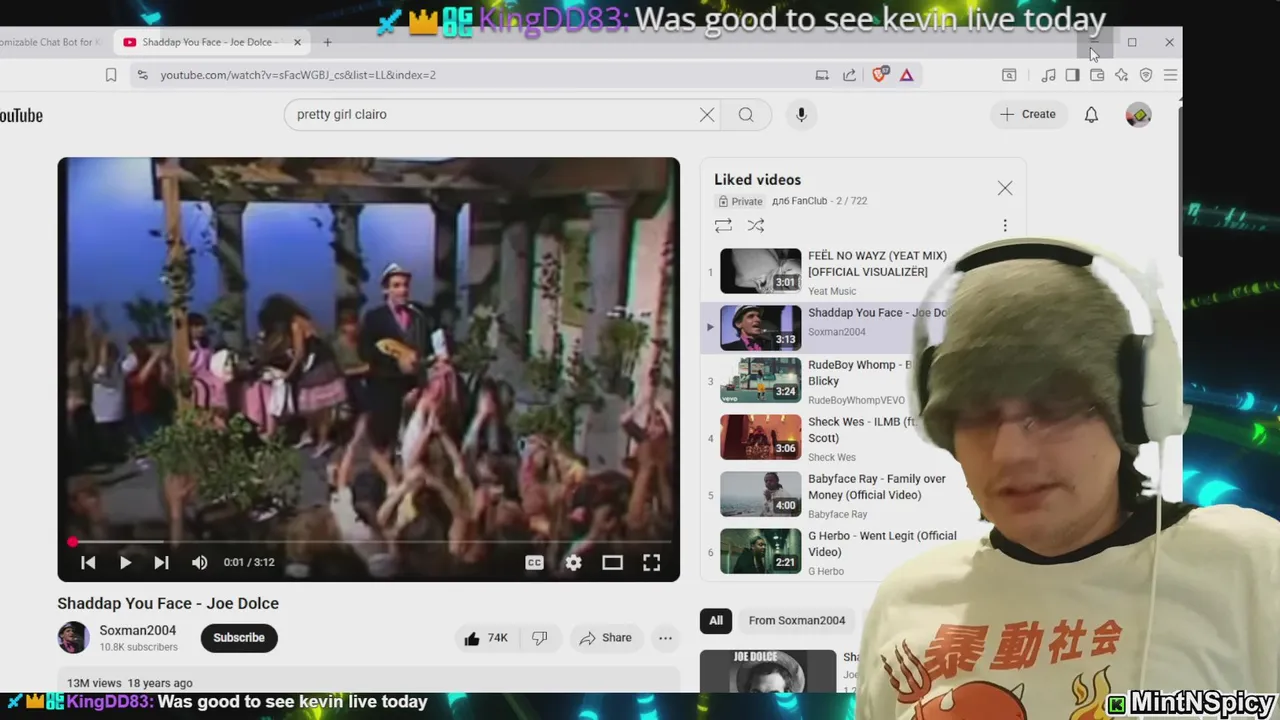Open YouTube notifications bell
Image resolution: width=1280 pixels, height=720 pixels.
tap(1091, 114)
